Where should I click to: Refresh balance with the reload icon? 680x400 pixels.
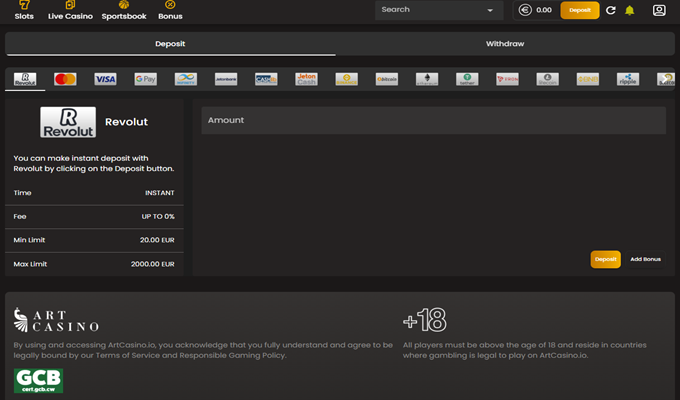(611, 10)
